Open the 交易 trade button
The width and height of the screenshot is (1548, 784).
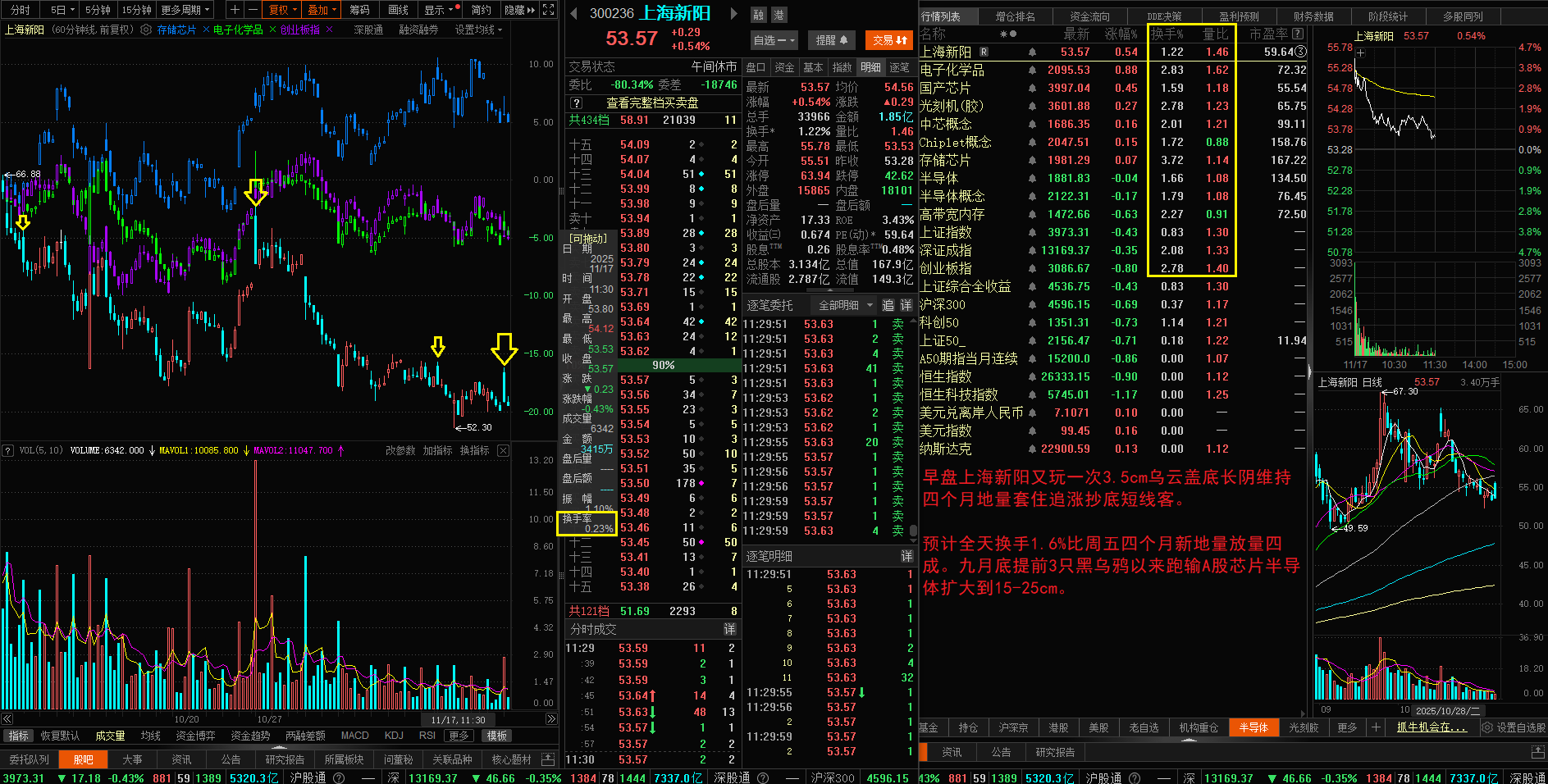coord(889,40)
